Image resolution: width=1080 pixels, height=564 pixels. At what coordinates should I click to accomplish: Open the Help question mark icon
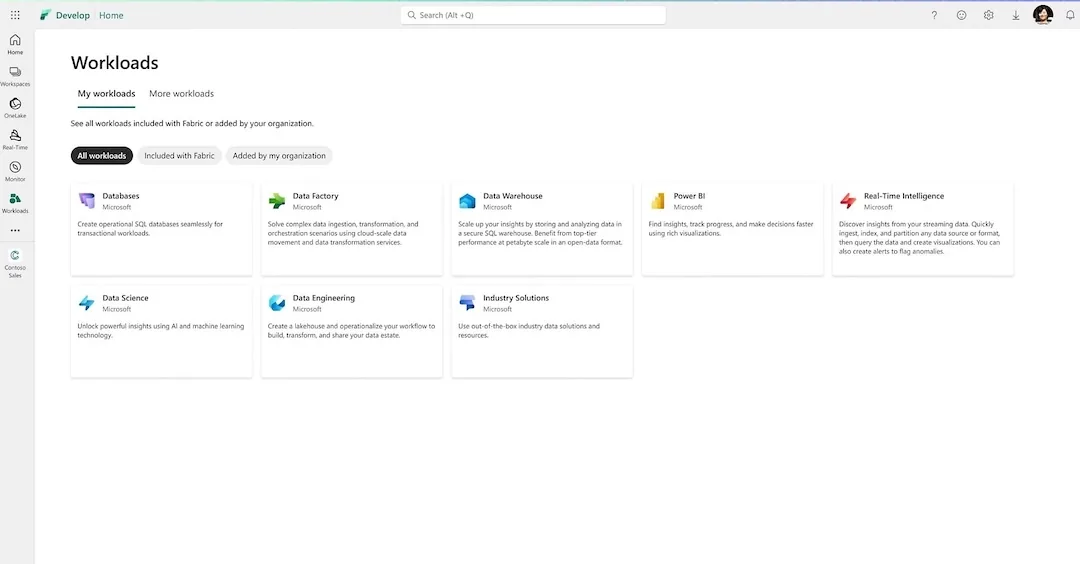tap(934, 15)
